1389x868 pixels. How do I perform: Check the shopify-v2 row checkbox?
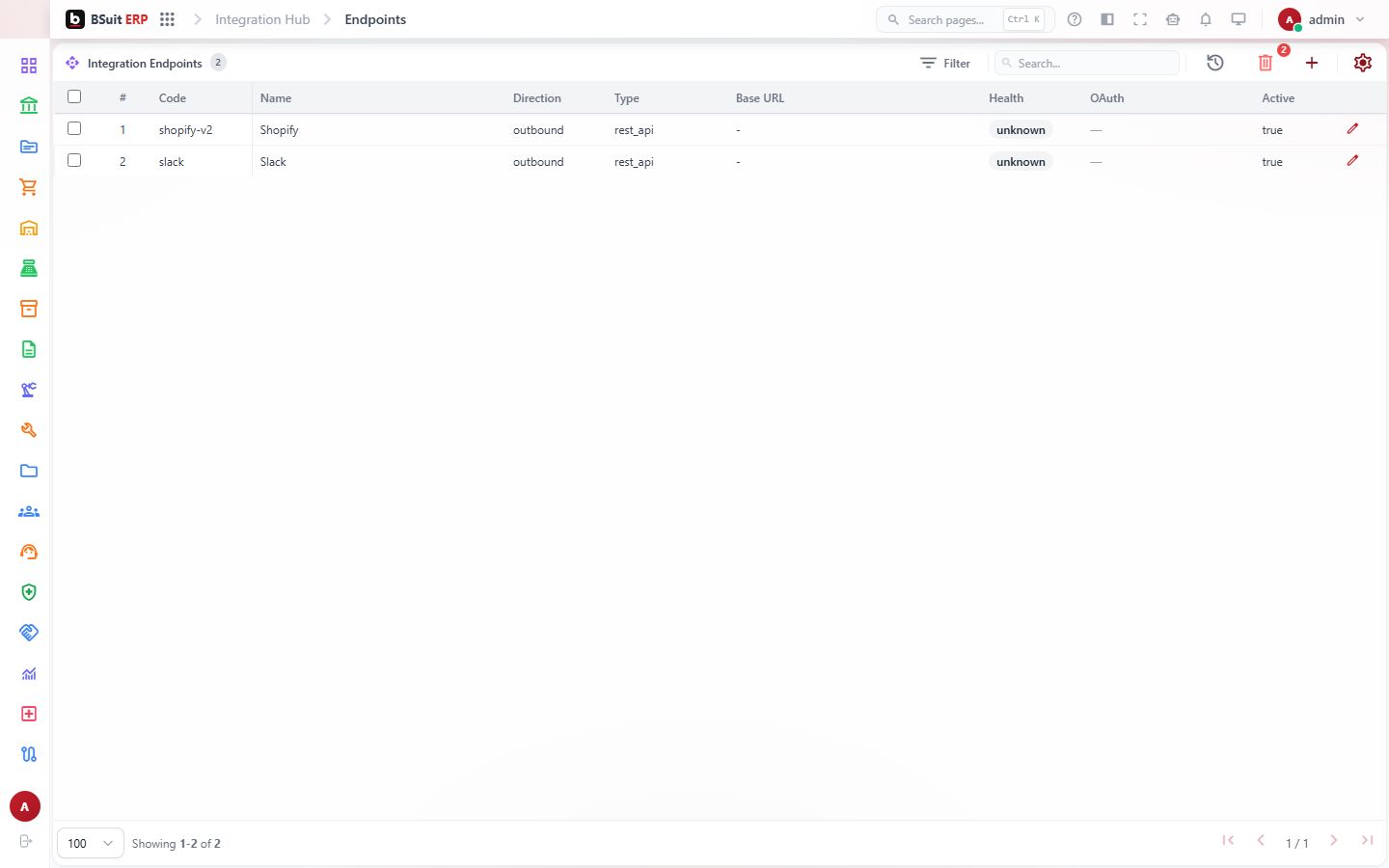74,128
